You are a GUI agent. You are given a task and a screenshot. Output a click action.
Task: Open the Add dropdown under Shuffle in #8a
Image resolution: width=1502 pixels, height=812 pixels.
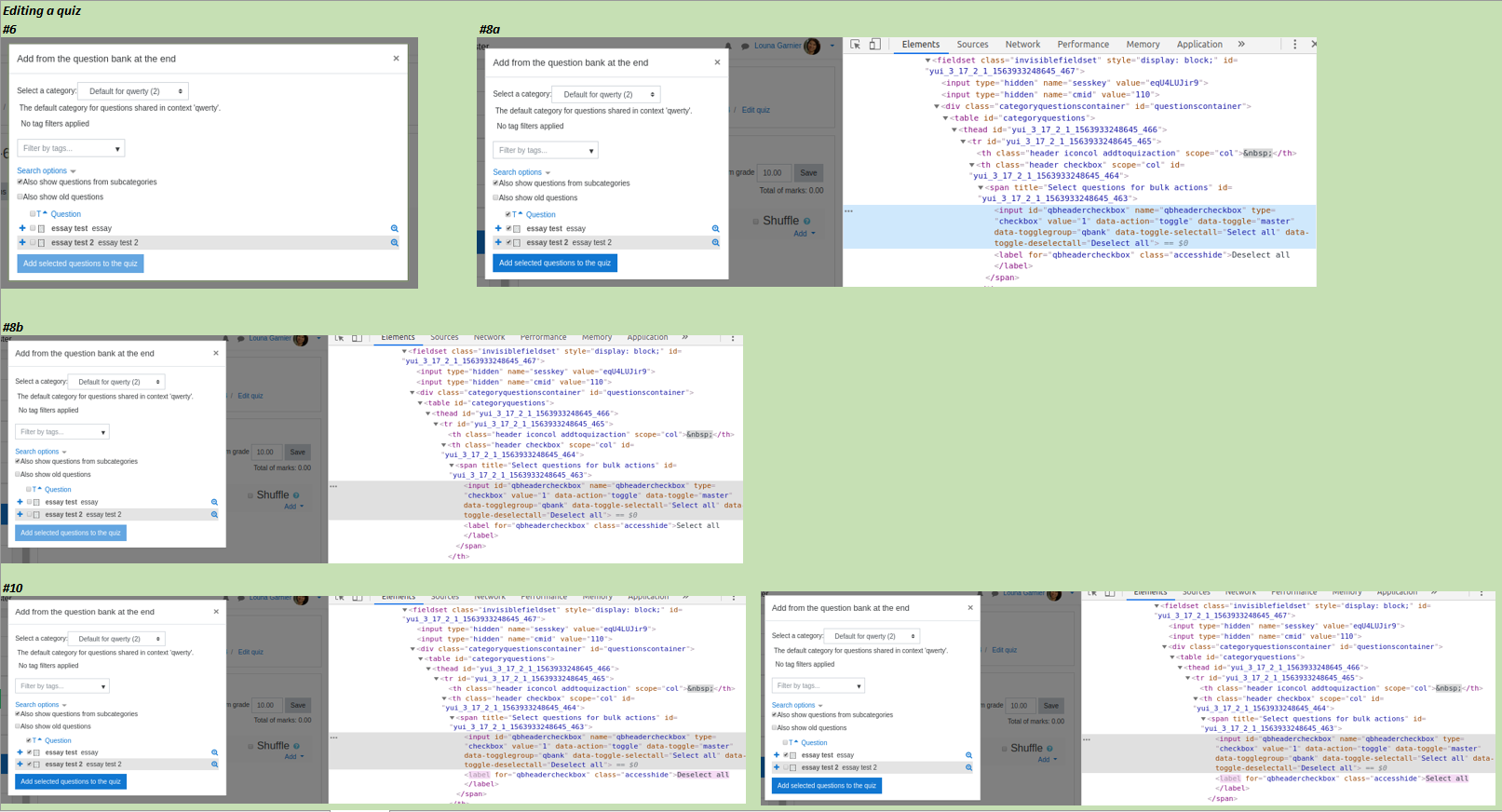point(804,234)
